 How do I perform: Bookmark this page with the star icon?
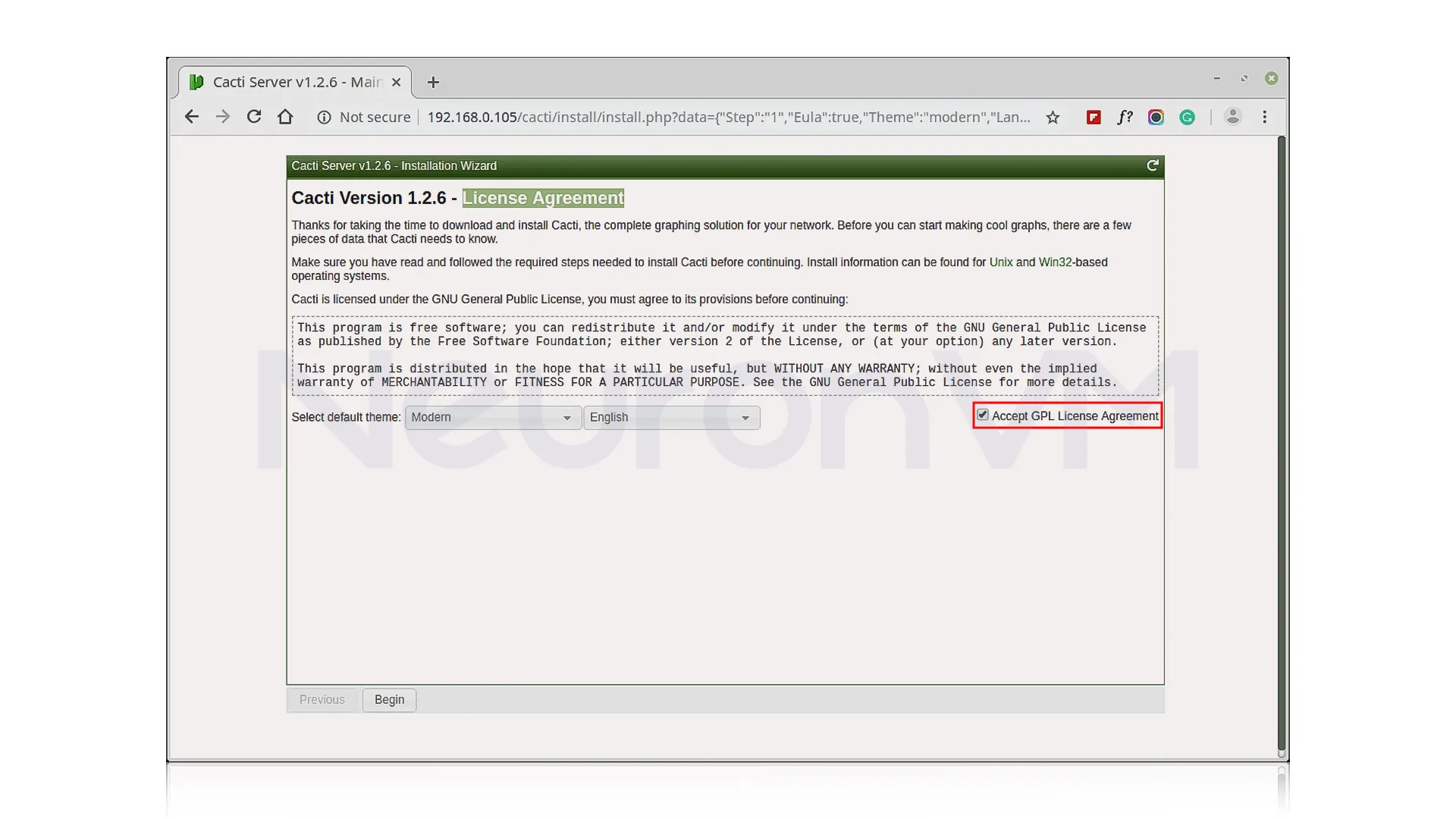pos(1053,118)
